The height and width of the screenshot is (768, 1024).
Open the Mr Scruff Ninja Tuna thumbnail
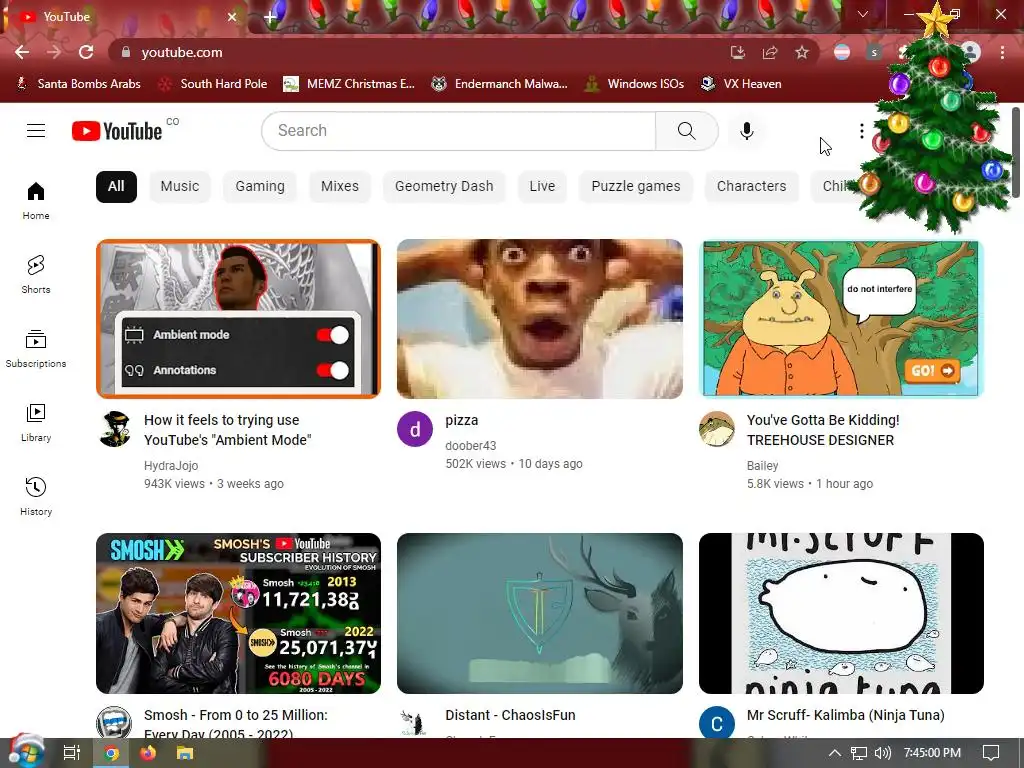(841, 613)
